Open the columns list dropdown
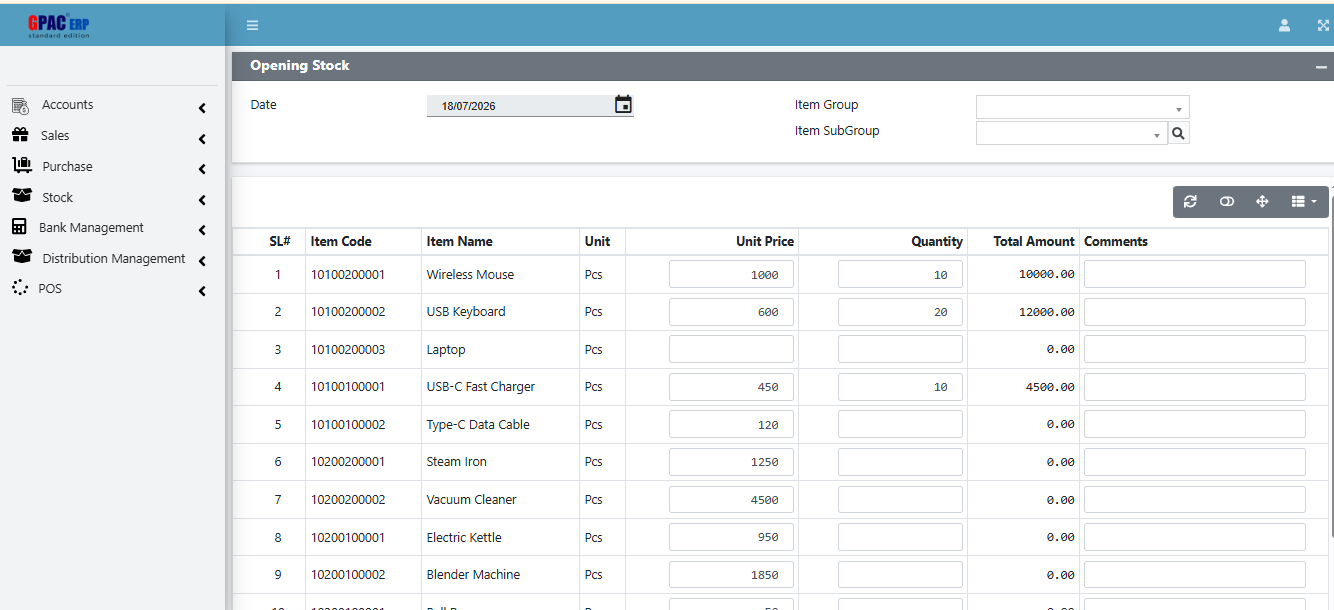 [1303, 201]
